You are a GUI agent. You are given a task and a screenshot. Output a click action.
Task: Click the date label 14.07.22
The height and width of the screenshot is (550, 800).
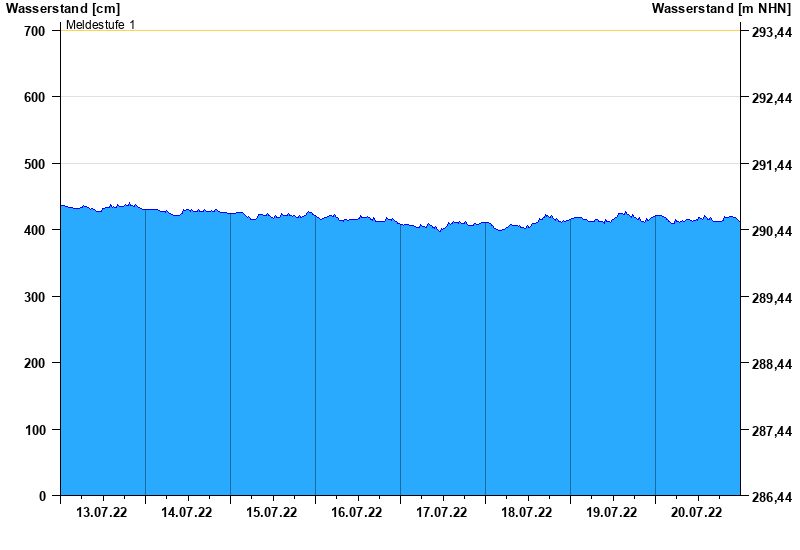[x=187, y=512]
